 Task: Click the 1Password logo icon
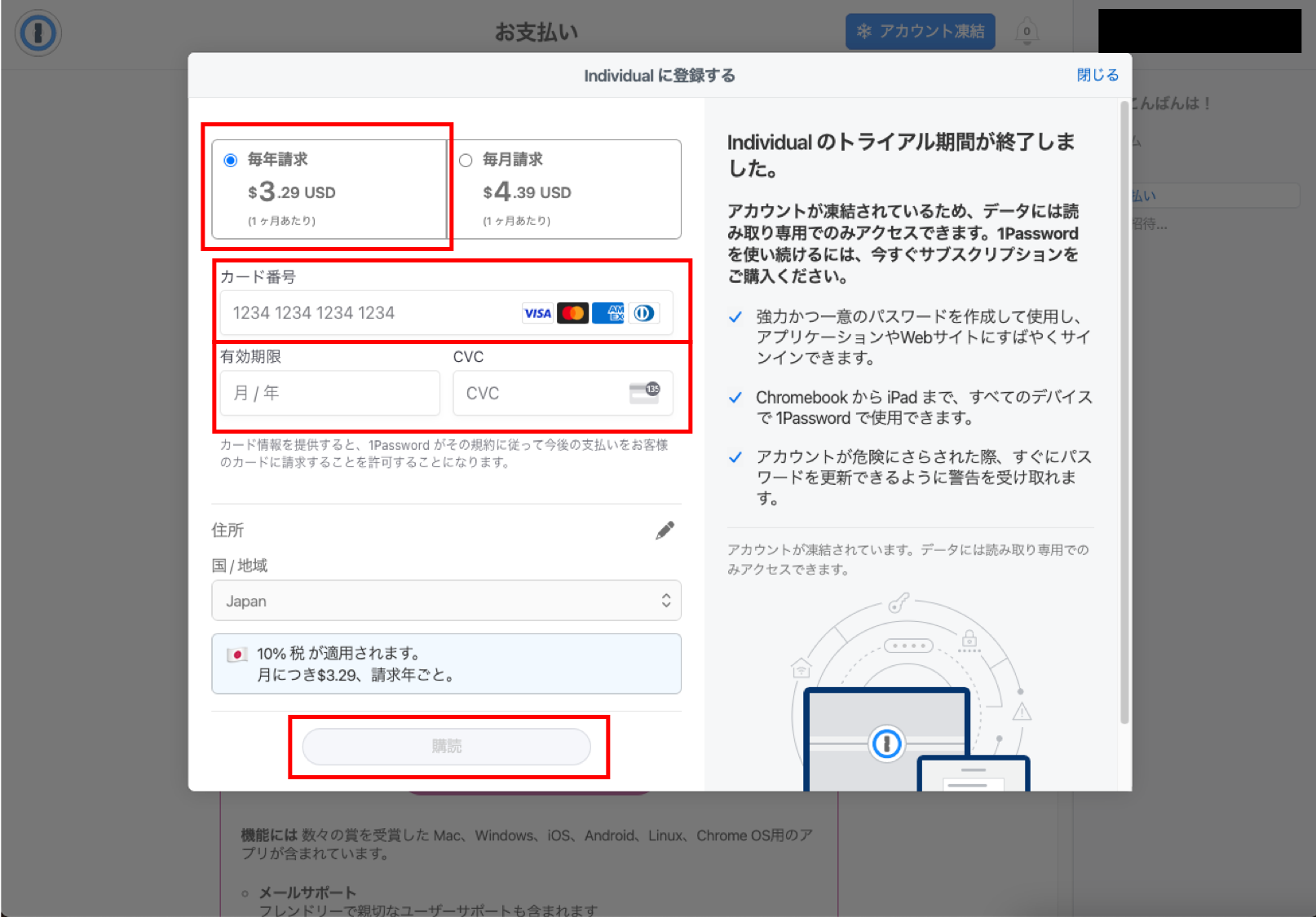point(38,33)
